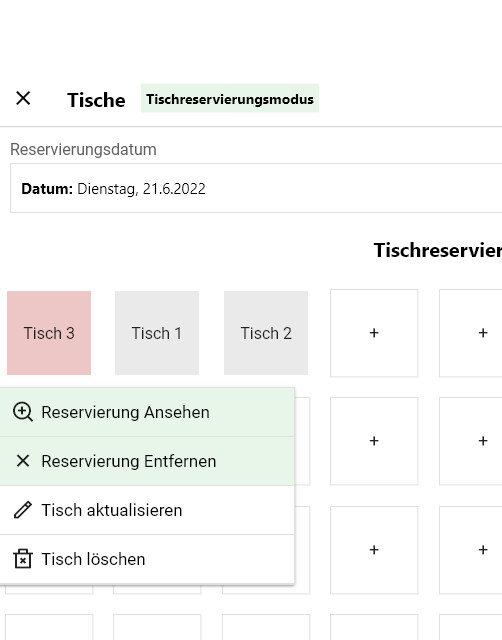Screen dimensions: 502x640
Task: Click second-row plus tile right of the menu
Action: [x=374, y=441]
